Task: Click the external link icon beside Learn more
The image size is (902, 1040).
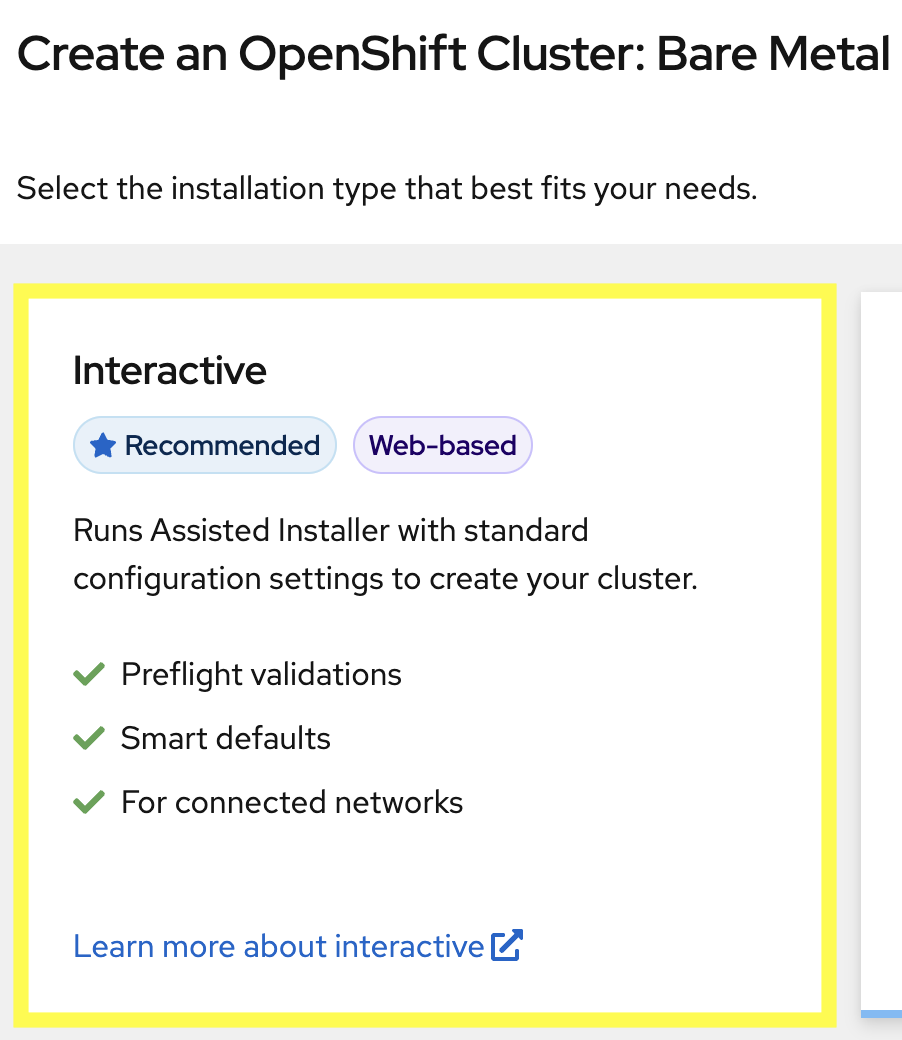Action: click(507, 946)
